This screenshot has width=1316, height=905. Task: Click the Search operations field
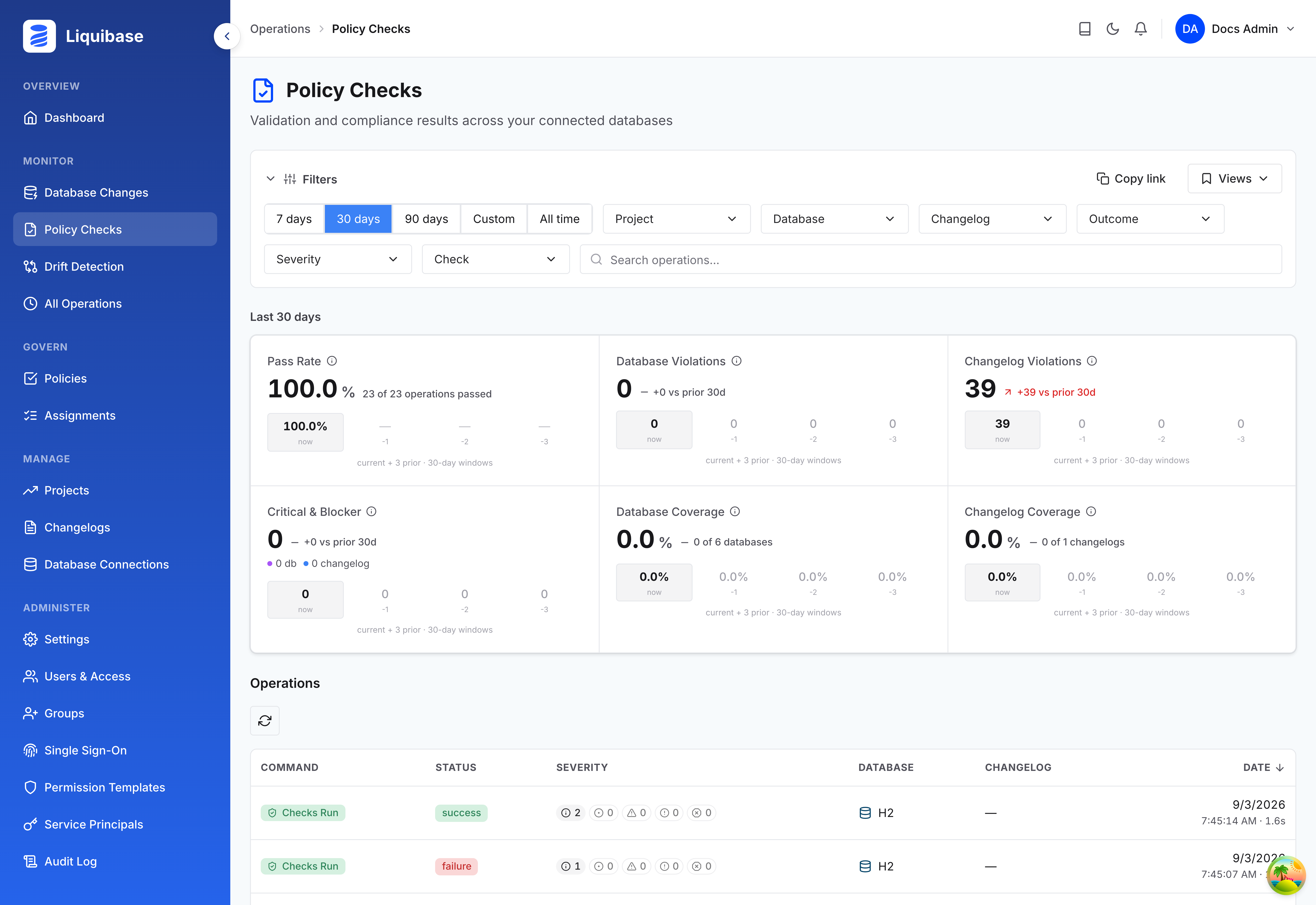[931, 259]
